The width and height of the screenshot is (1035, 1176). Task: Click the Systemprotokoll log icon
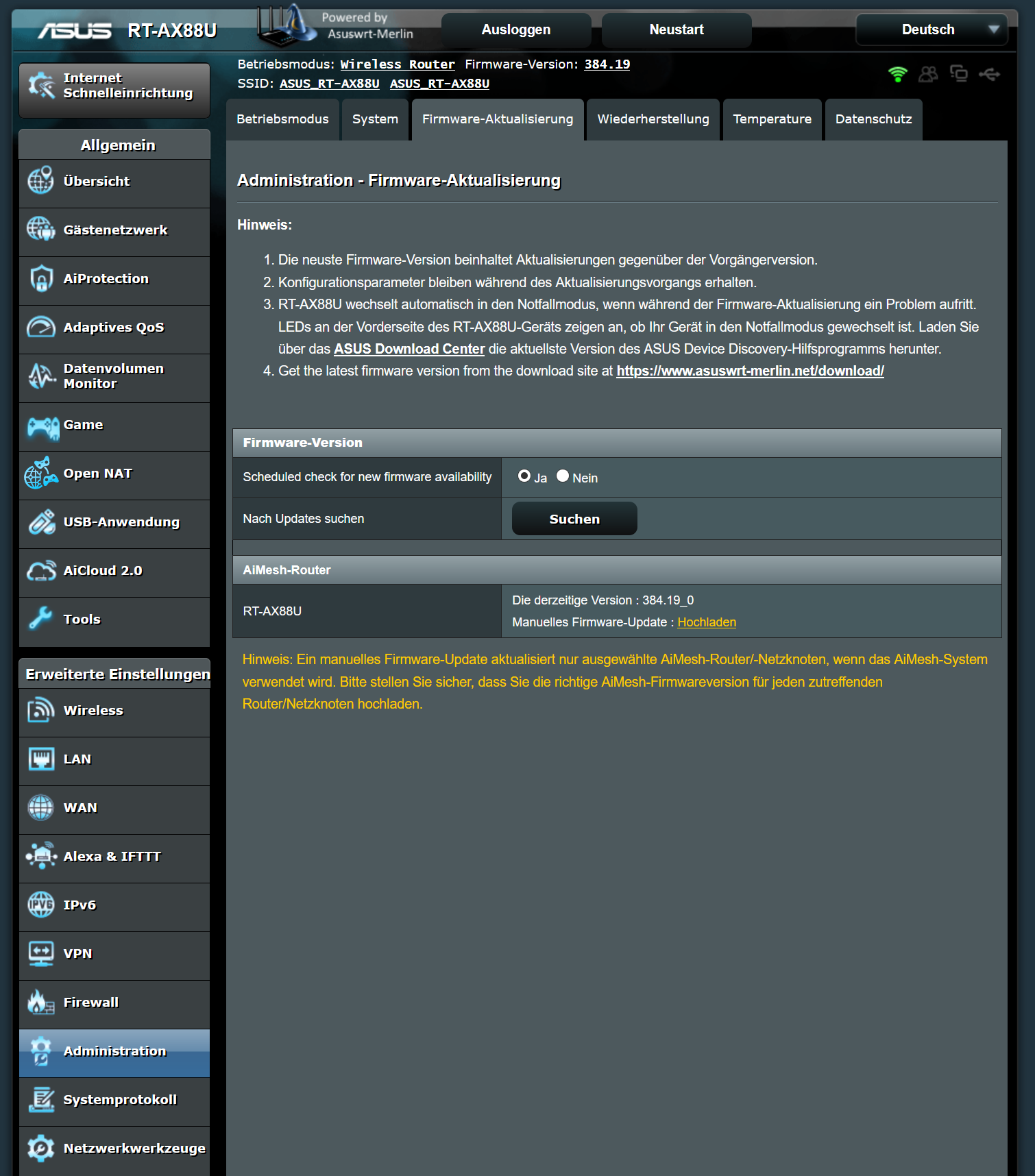click(41, 1099)
